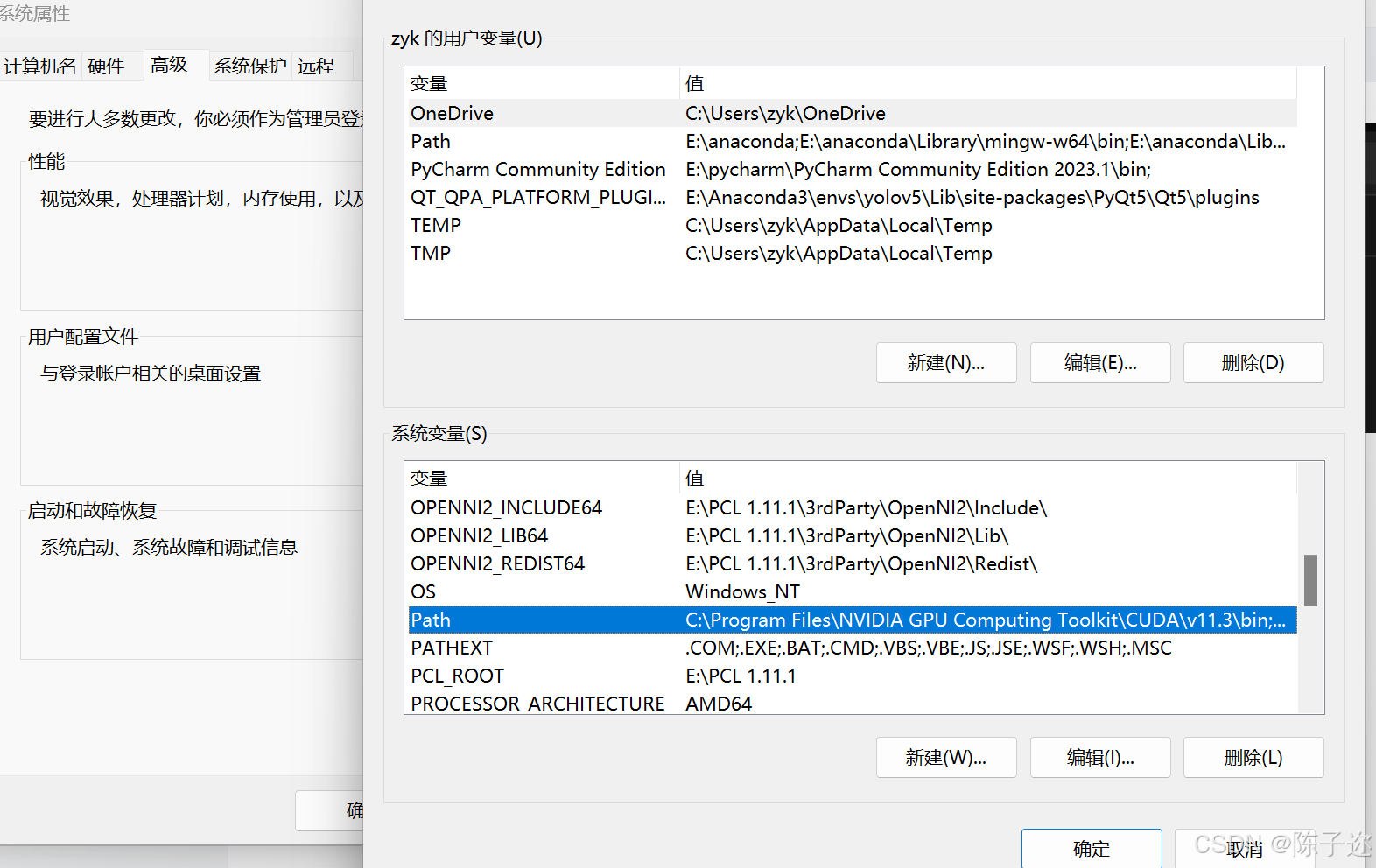1376x868 pixels.
Task: Select TMP user variable row
Action: tap(853, 253)
